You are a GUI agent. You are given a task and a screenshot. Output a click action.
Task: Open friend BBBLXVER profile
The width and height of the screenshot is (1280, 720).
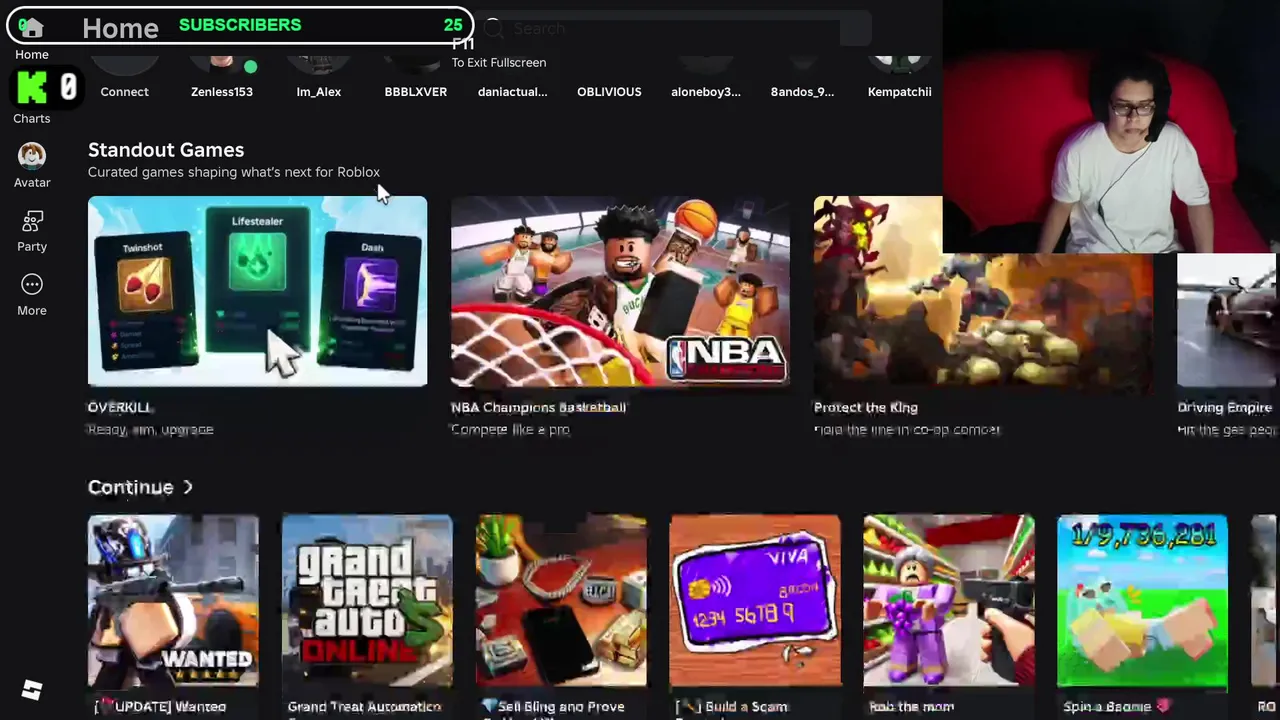click(416, 76)
